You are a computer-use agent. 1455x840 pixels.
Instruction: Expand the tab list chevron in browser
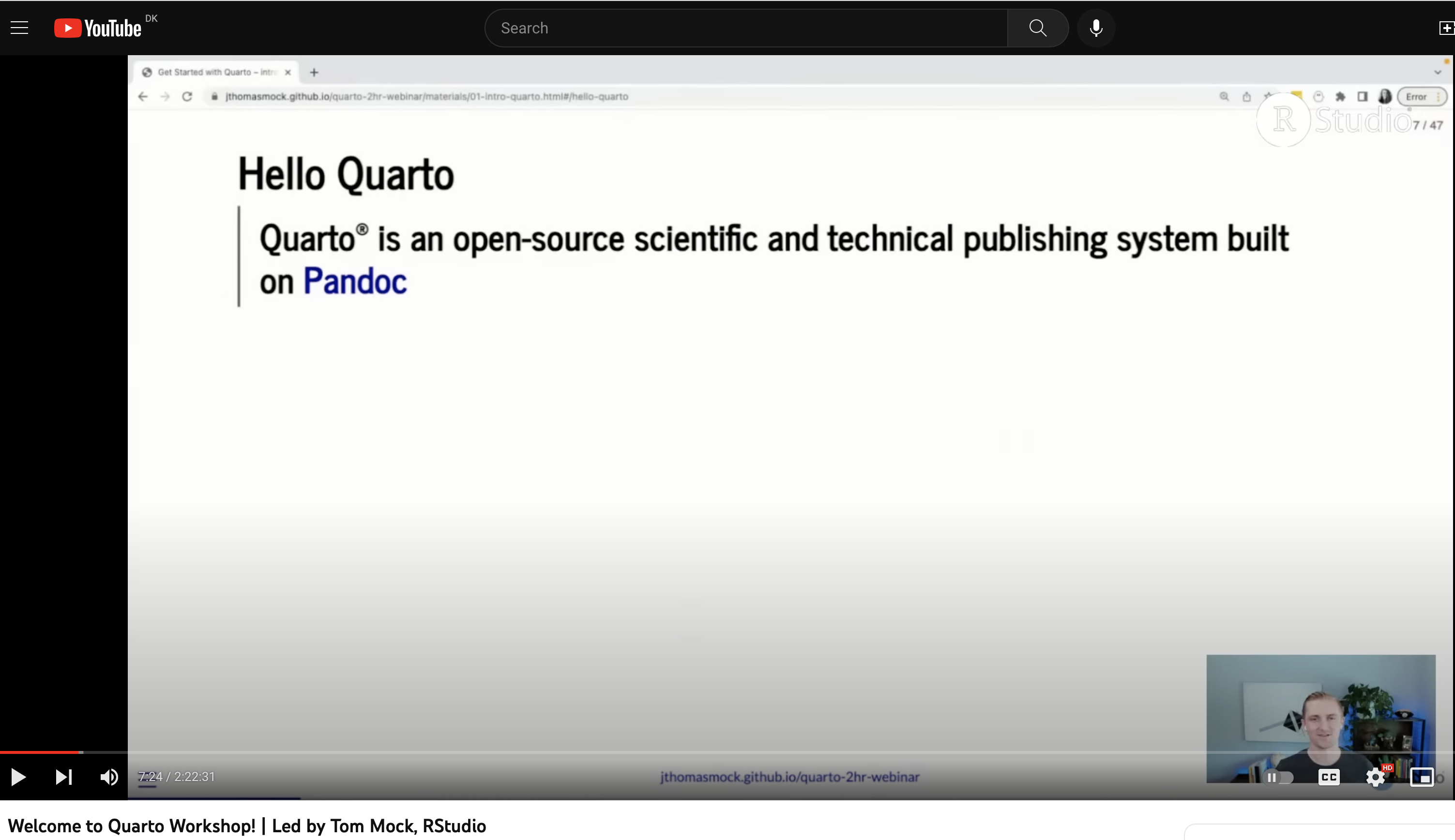(1438, 72)
